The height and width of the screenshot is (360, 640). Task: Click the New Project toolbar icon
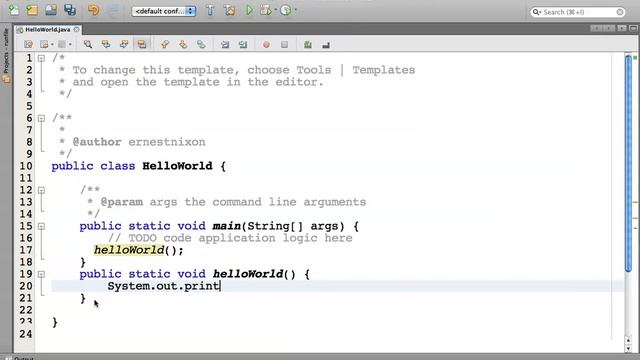pos(32,10)
